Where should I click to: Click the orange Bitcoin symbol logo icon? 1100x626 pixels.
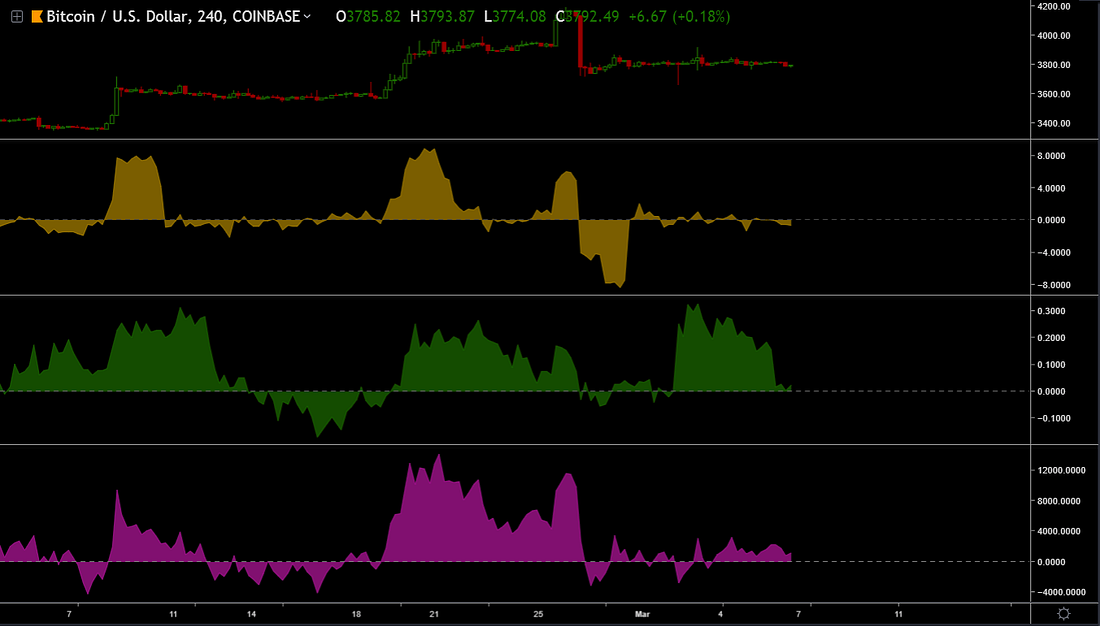[x=37, y=15]
